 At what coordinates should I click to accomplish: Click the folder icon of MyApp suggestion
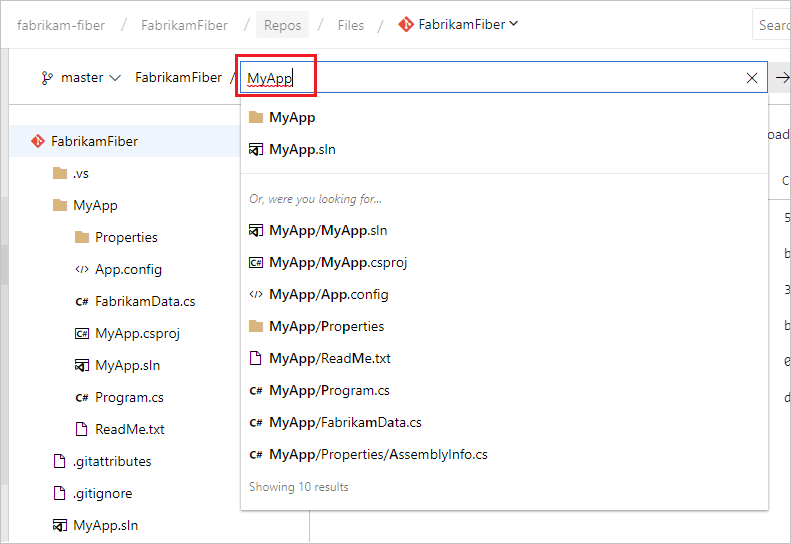click(x=256, y=117)
